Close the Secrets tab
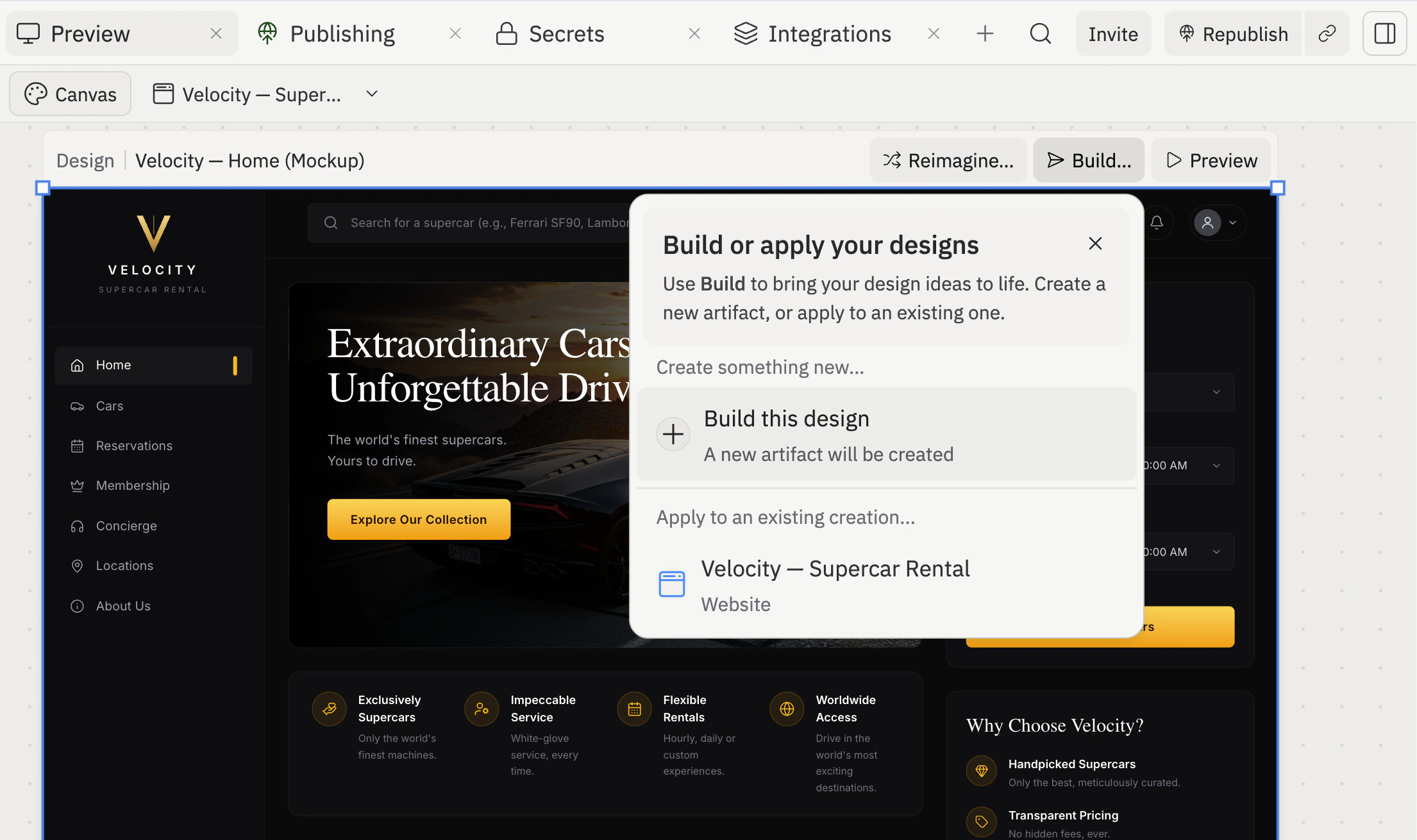This screenshot has width=1417, height=840. click(x=694, y=33)
